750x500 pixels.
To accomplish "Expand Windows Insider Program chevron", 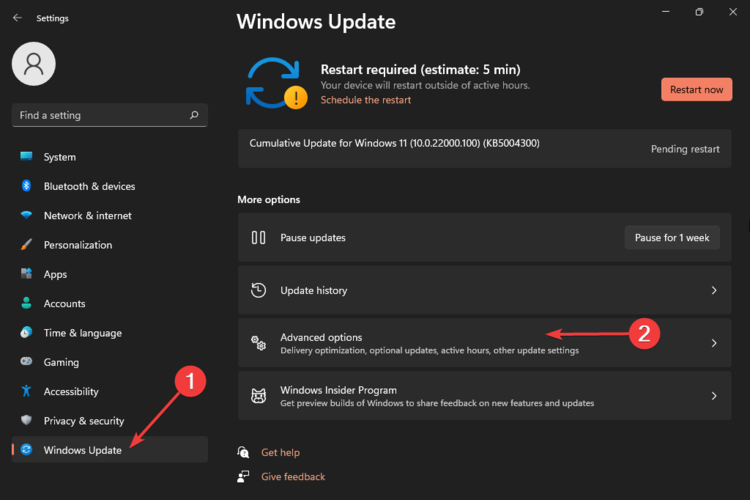I will [714, 396].
